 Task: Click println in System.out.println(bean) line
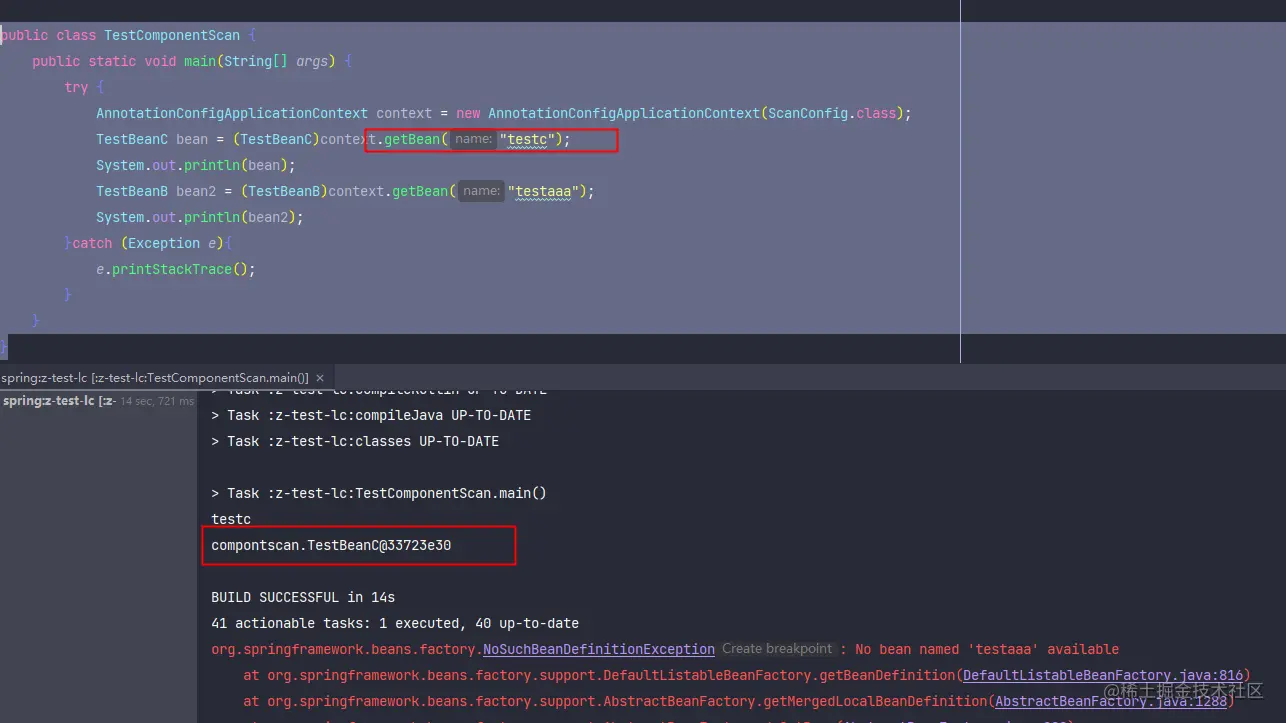(x=212, y=165)
